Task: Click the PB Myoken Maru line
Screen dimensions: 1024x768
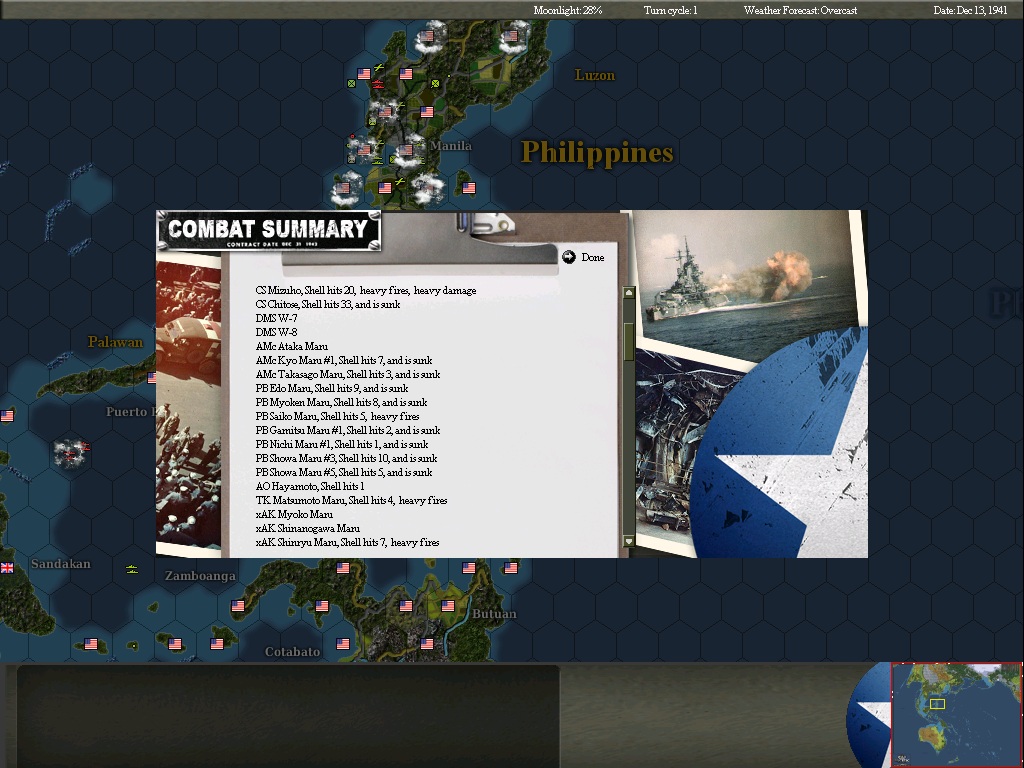Action: pos(341,402)
